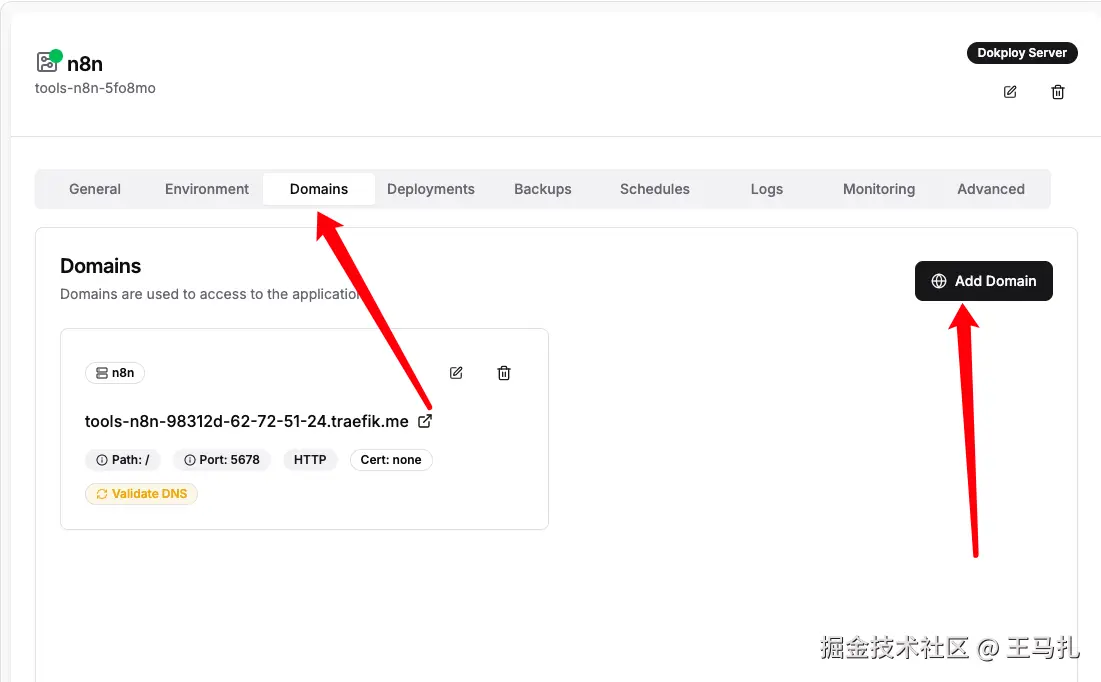This screenshot has height=682, width=1101.
Task: Delete the n8n service with the header trash icon
Action: [x=1057, y=92]
